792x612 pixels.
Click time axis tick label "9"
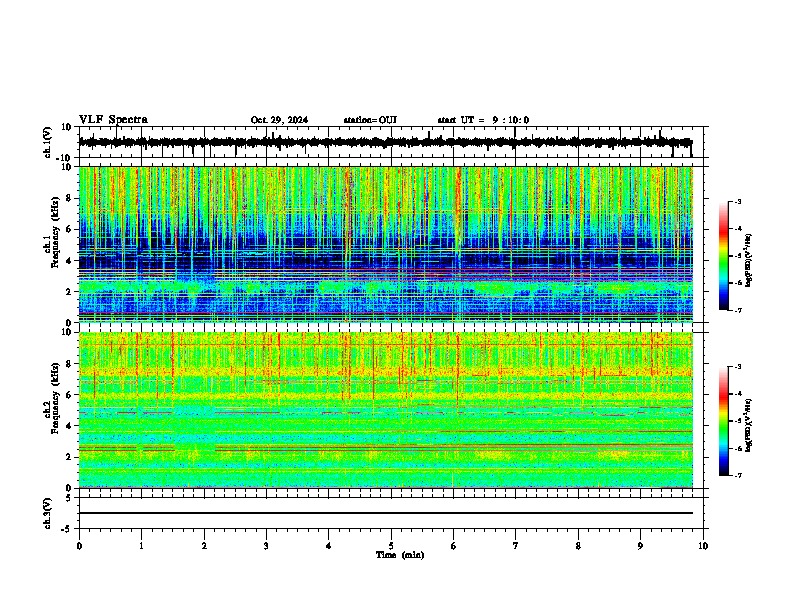(640, 546)
